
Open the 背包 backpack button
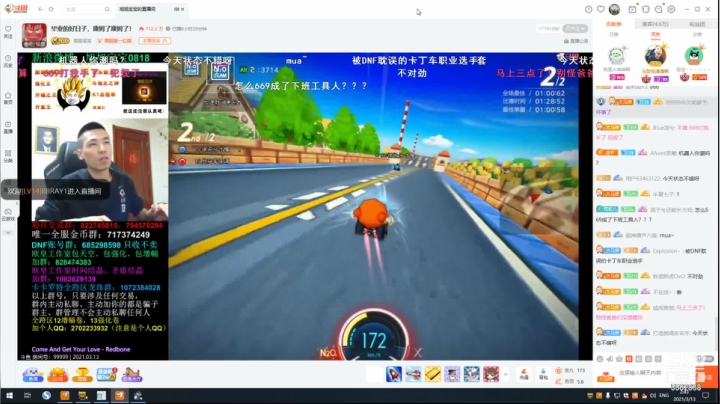(x=543, y=374)
